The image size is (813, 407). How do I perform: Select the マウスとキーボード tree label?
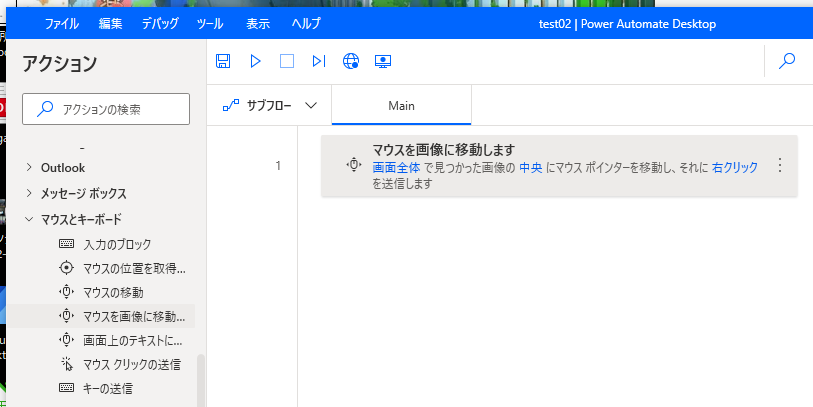(81, 219)
